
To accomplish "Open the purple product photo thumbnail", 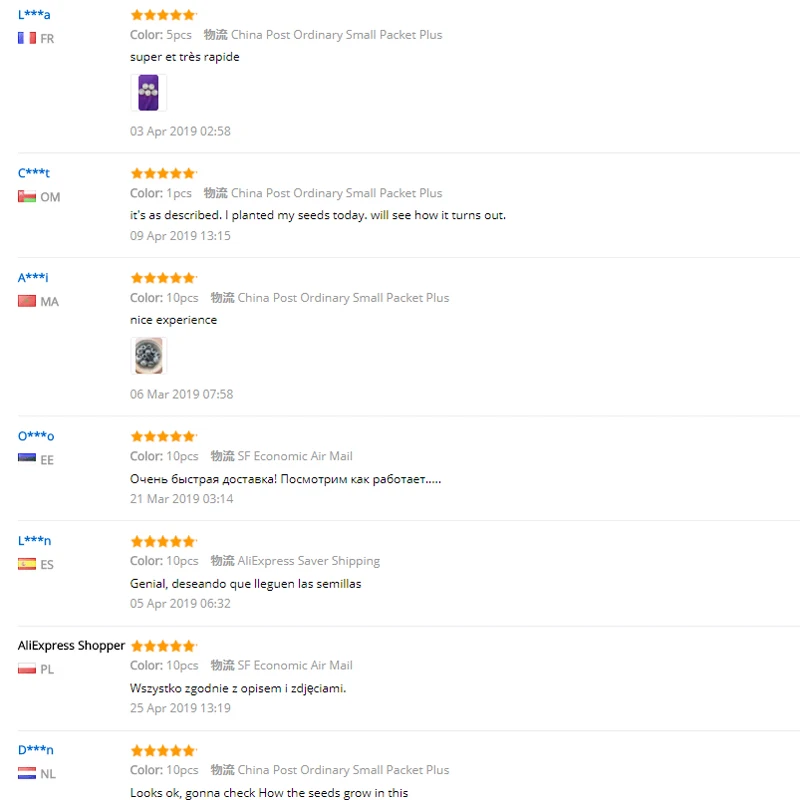I will tap(148, 92).
